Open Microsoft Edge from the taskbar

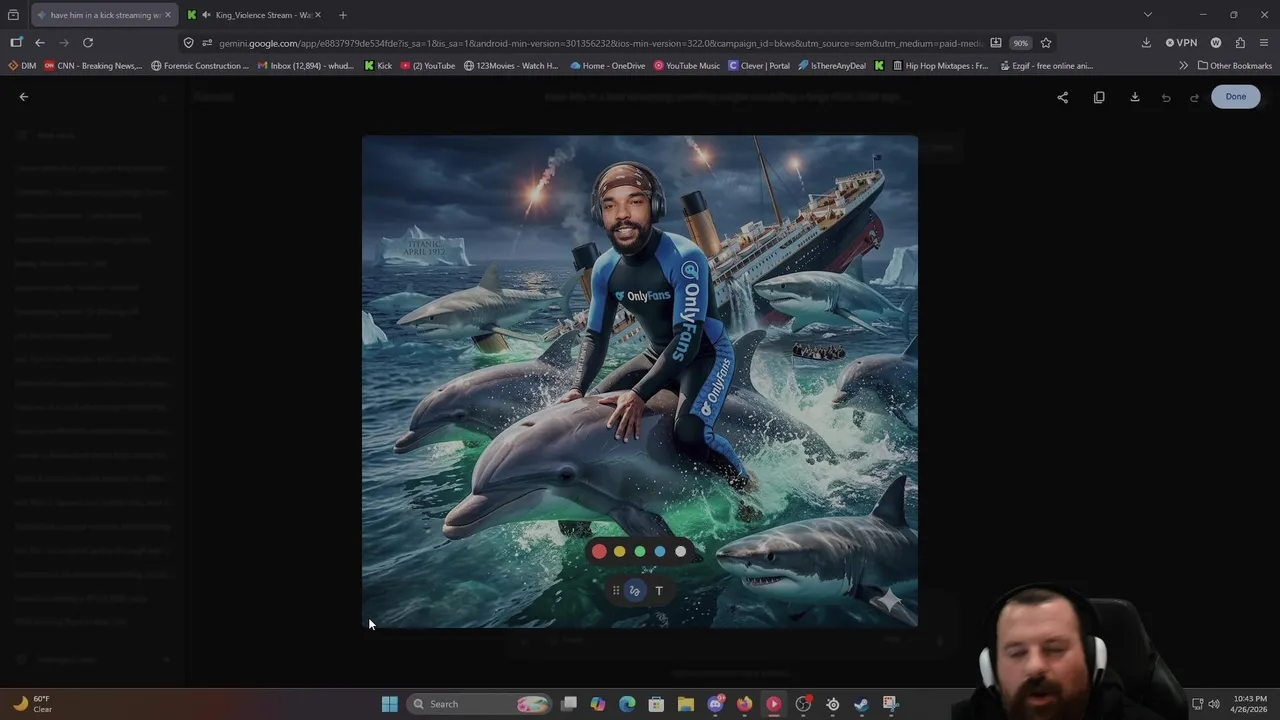tap(627, 704)
